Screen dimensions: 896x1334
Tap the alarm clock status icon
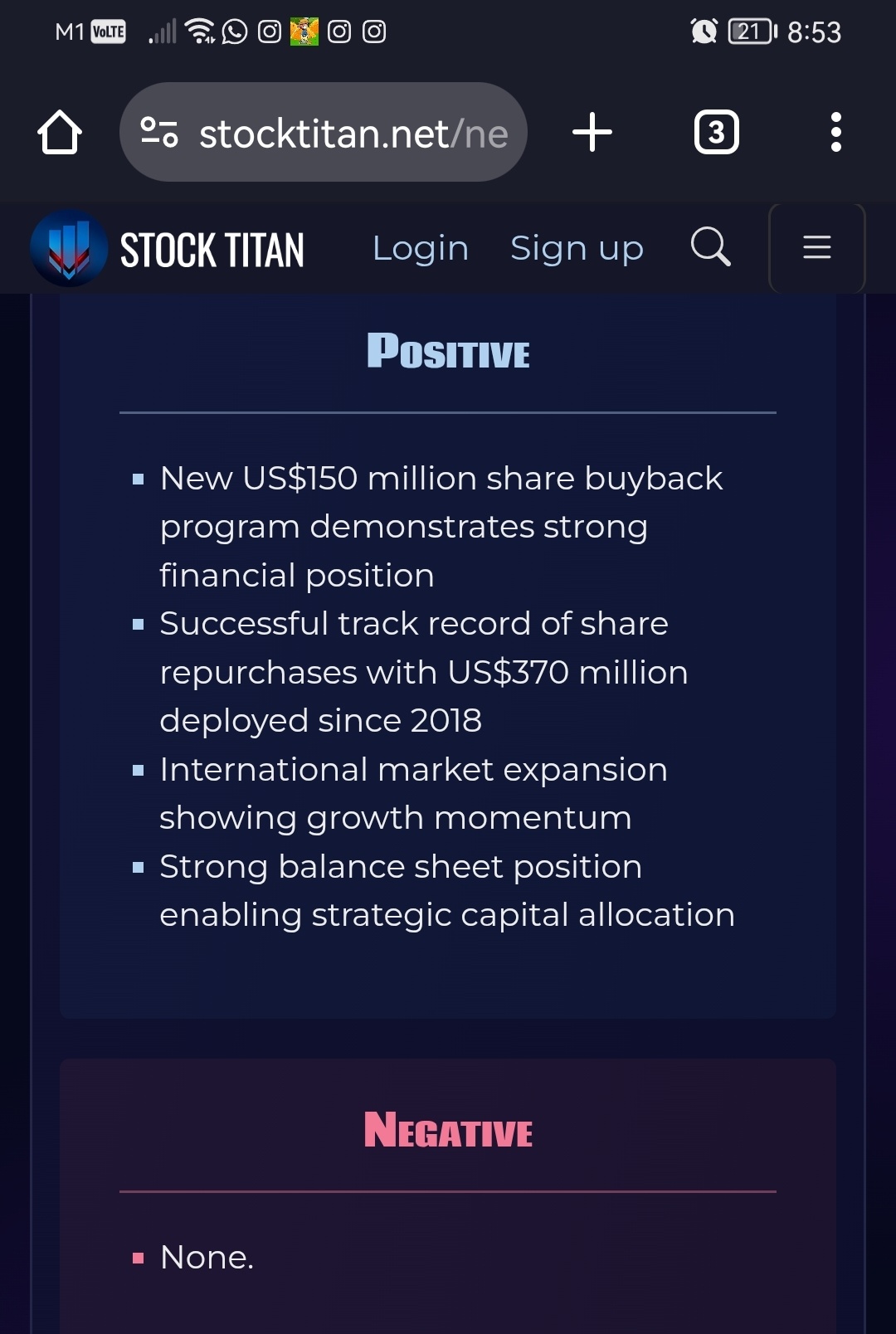[704, 32]
